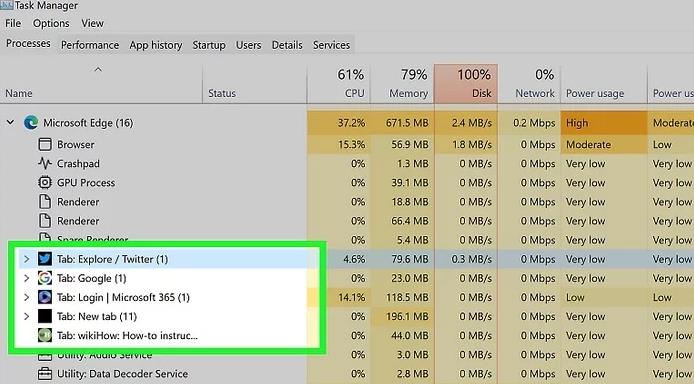Image resolution: width=694 pixels, height=384 pixels.
Task: Click the 0.2 Mbps network value
Action: 534,123
